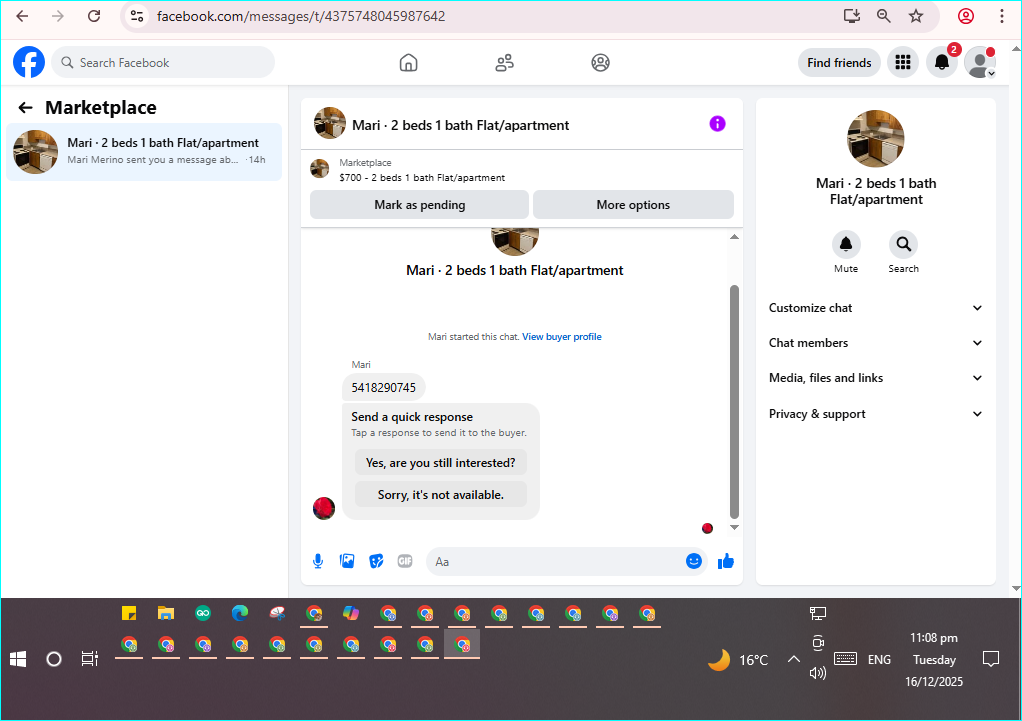1022x721 pixels.
Task: Open File Explorer from taskbar
Action: (166, 613)
